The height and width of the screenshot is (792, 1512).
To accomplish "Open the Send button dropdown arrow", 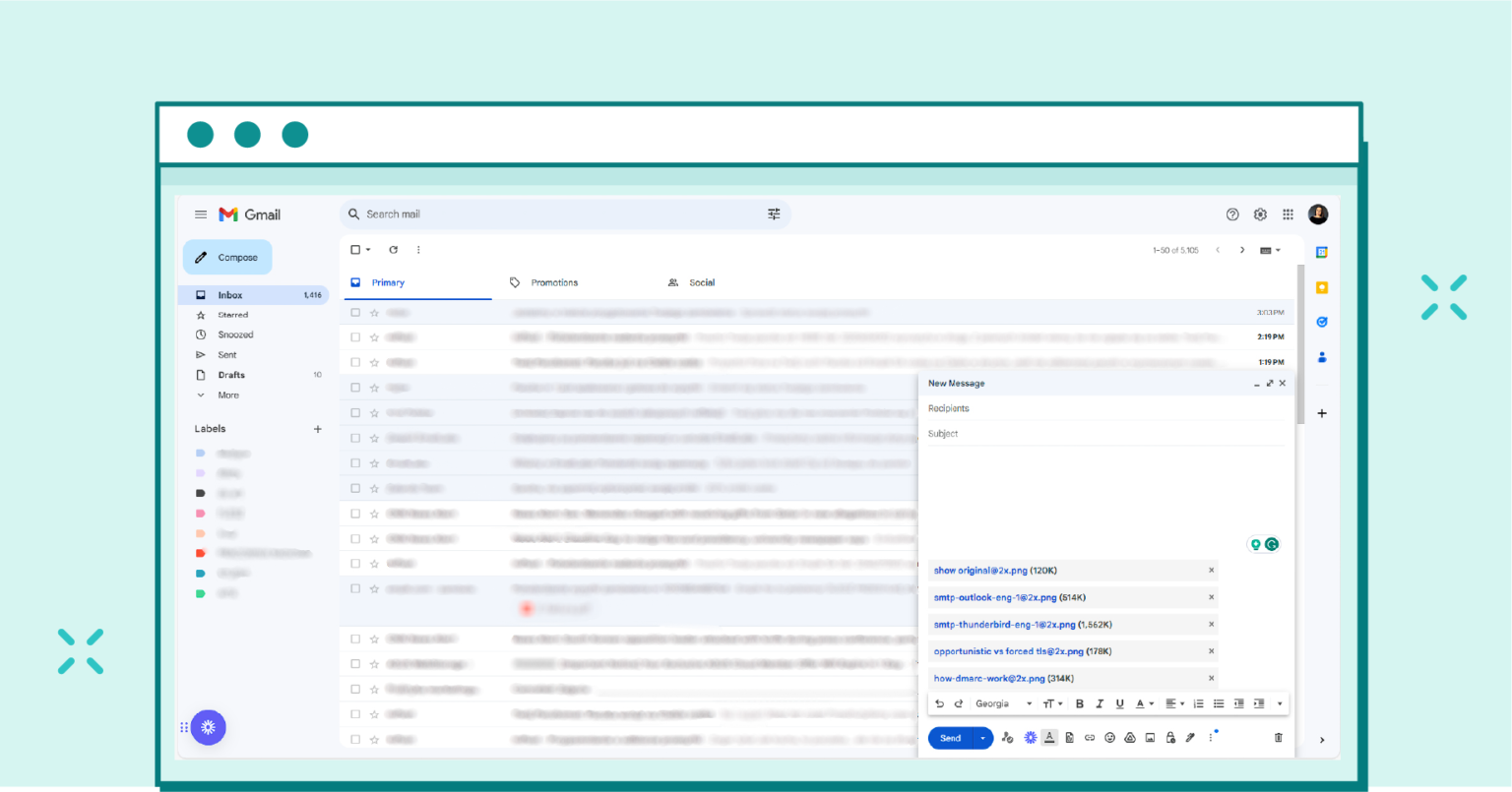I will 981,737.
